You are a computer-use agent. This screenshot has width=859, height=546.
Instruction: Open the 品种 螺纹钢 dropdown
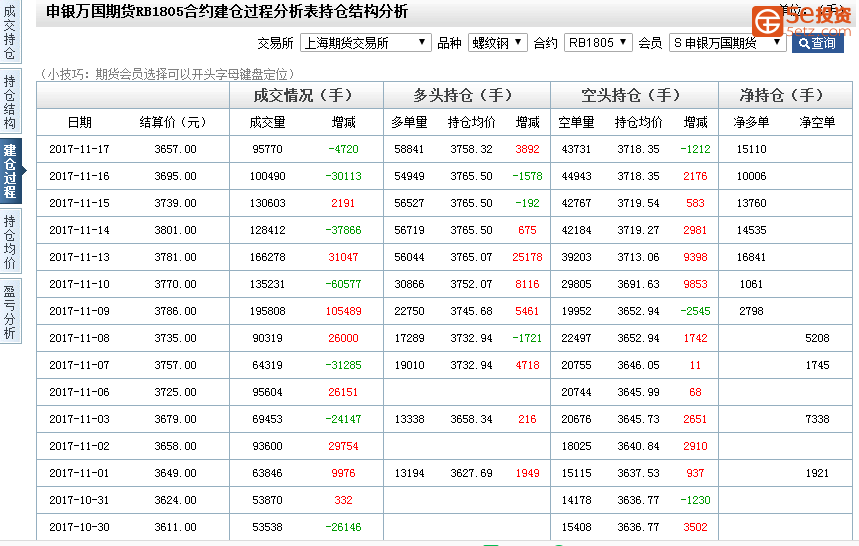pyautogui.click(x=497, y=43)
